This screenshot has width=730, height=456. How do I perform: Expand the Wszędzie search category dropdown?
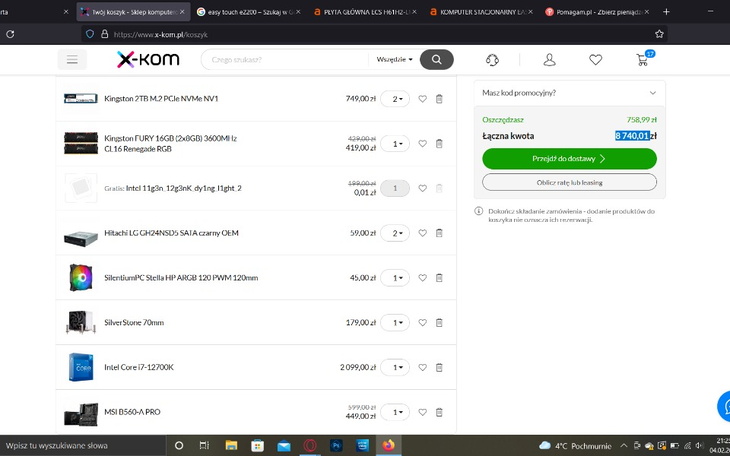pyautogui.click(x=394, y=60)
